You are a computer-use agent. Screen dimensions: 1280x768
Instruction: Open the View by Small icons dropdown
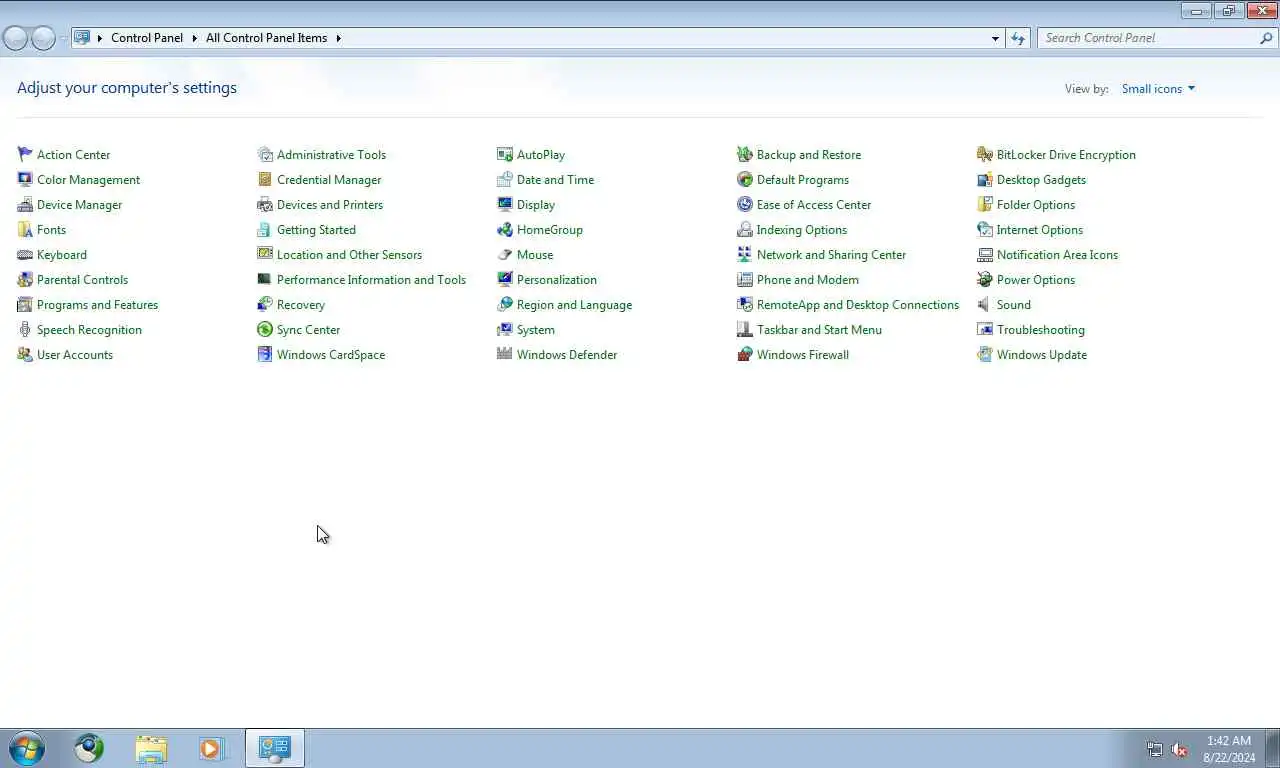point(1158,89)
